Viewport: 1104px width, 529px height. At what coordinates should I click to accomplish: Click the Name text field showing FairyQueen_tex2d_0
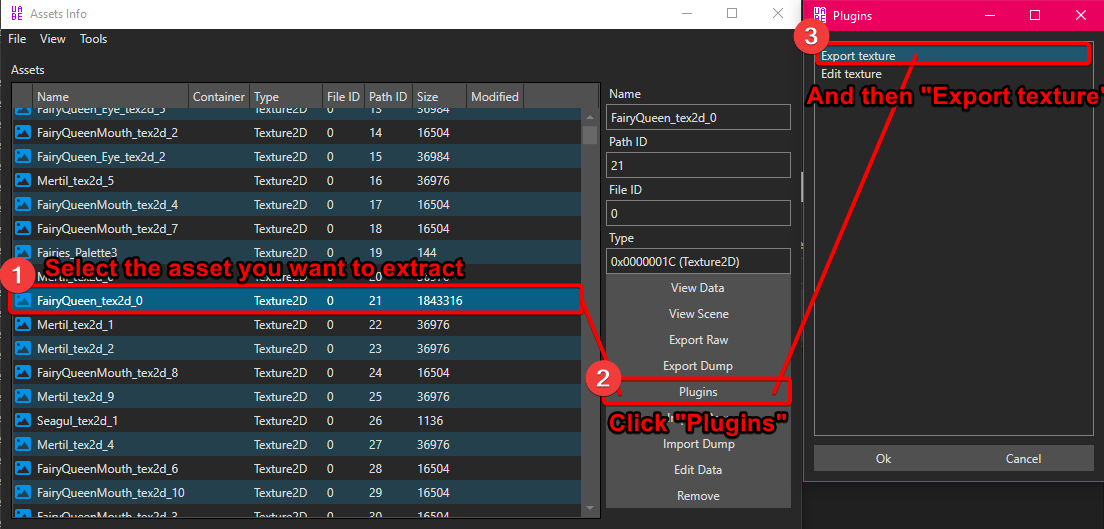tap(698, 117)
